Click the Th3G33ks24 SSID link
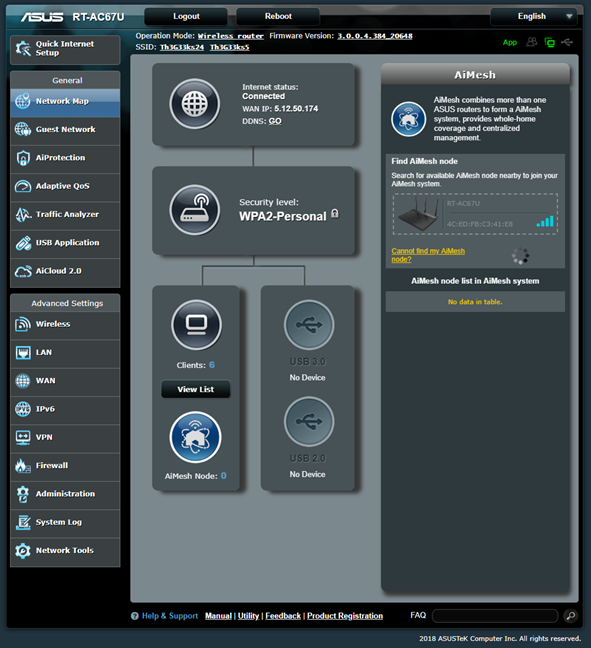 click(182, 47)
